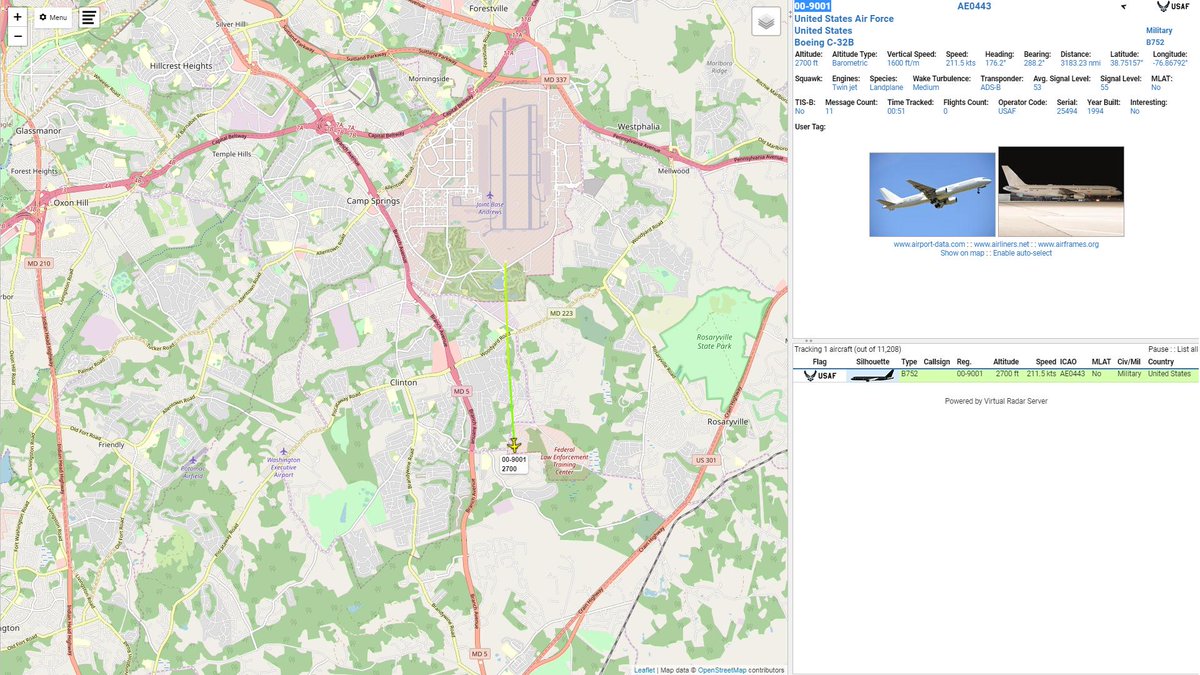Open the map layers selector
This screenshot has height=675, width=1200.
pyautogui.click(x=765, y=22)
